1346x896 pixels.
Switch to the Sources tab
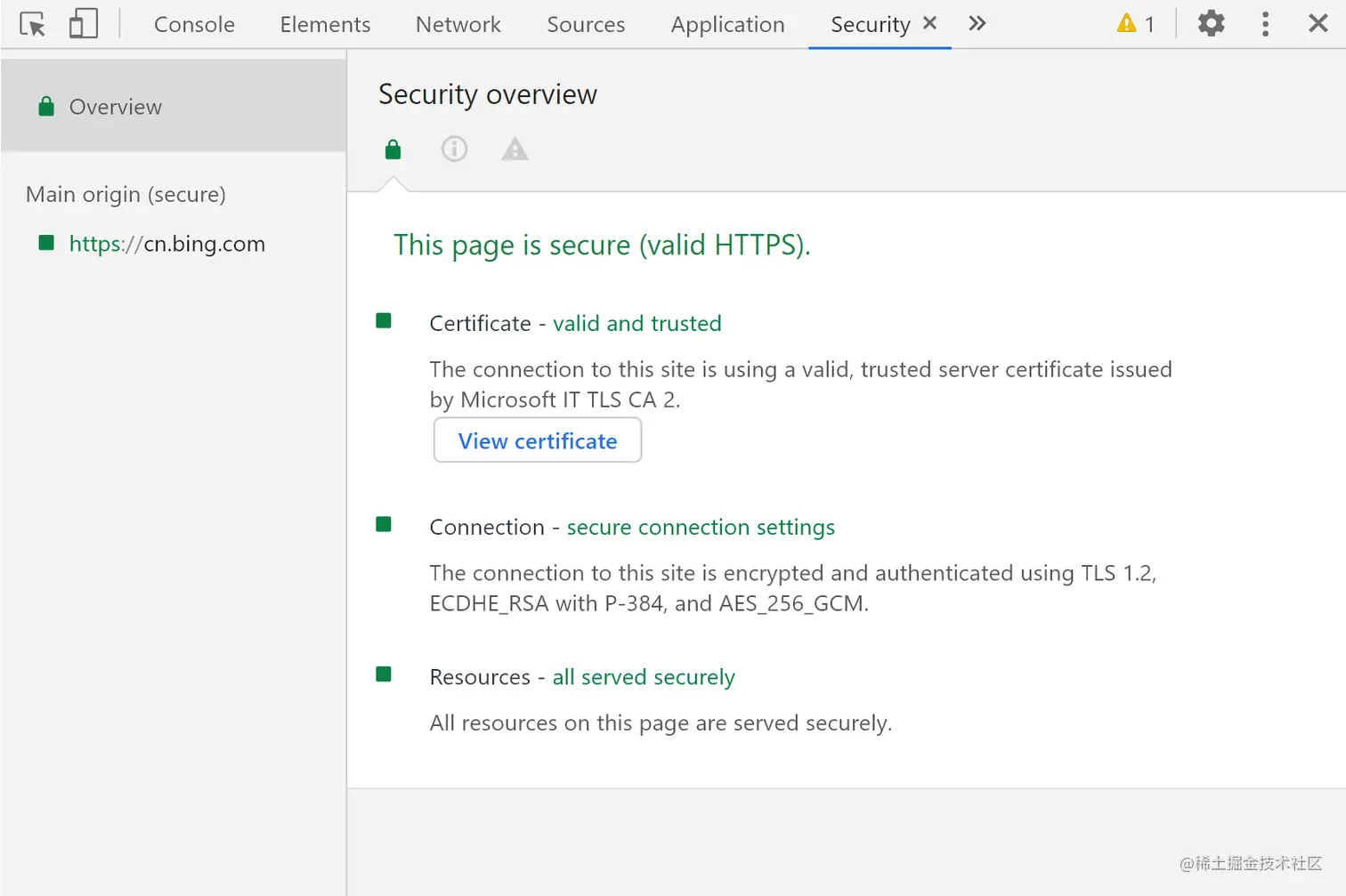click(x=586, y=25)
